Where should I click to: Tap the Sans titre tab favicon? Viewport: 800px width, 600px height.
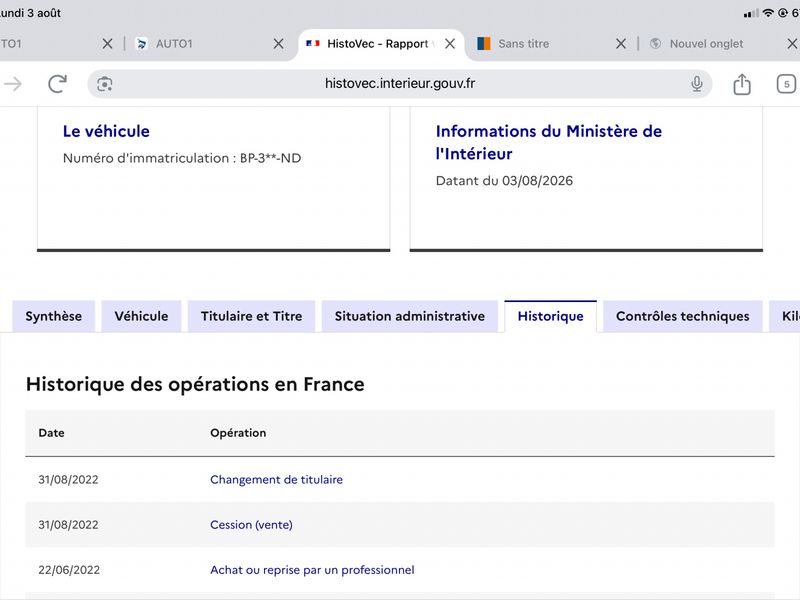click(484, 44)
